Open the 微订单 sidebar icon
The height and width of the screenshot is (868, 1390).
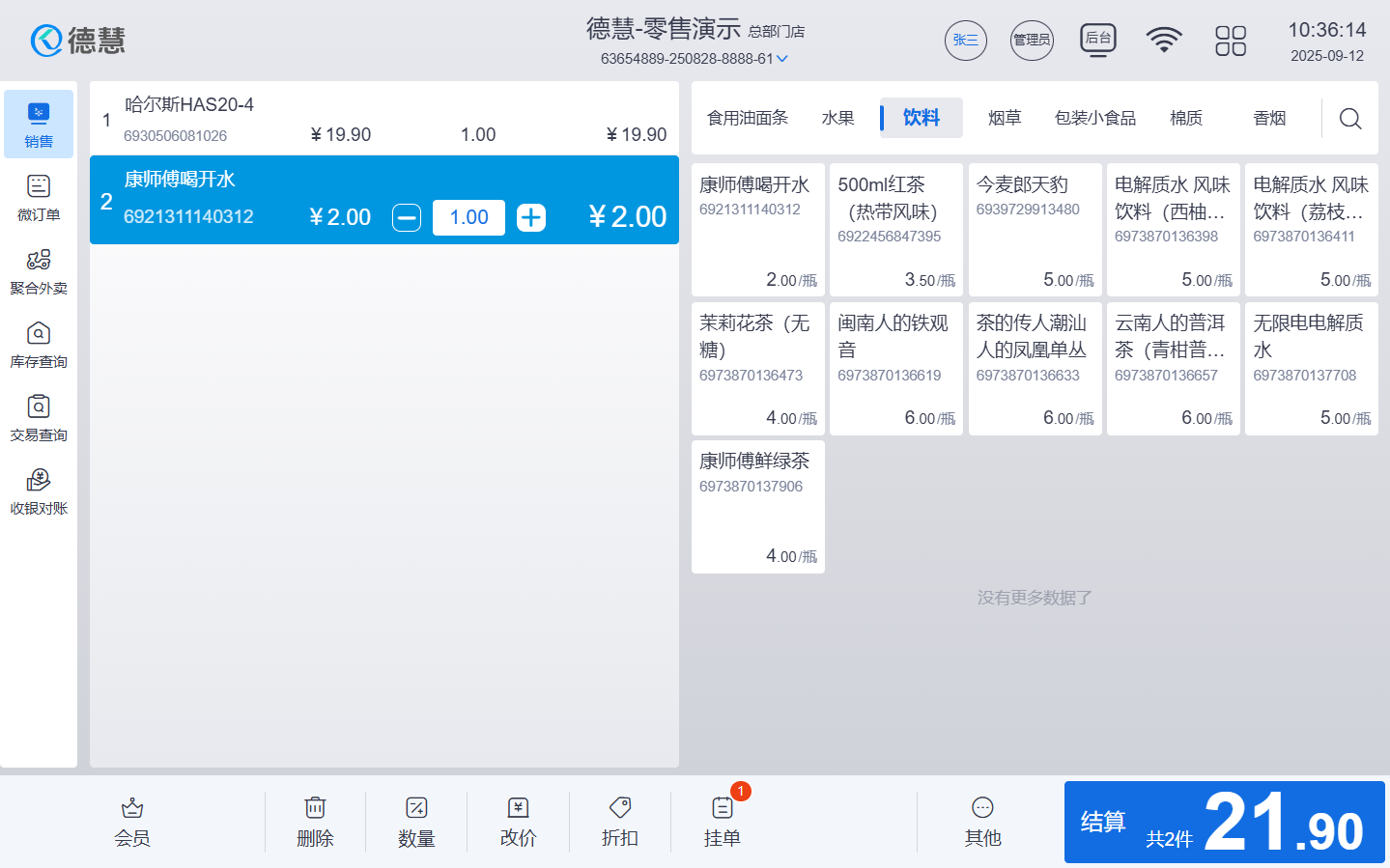[39, 198]
